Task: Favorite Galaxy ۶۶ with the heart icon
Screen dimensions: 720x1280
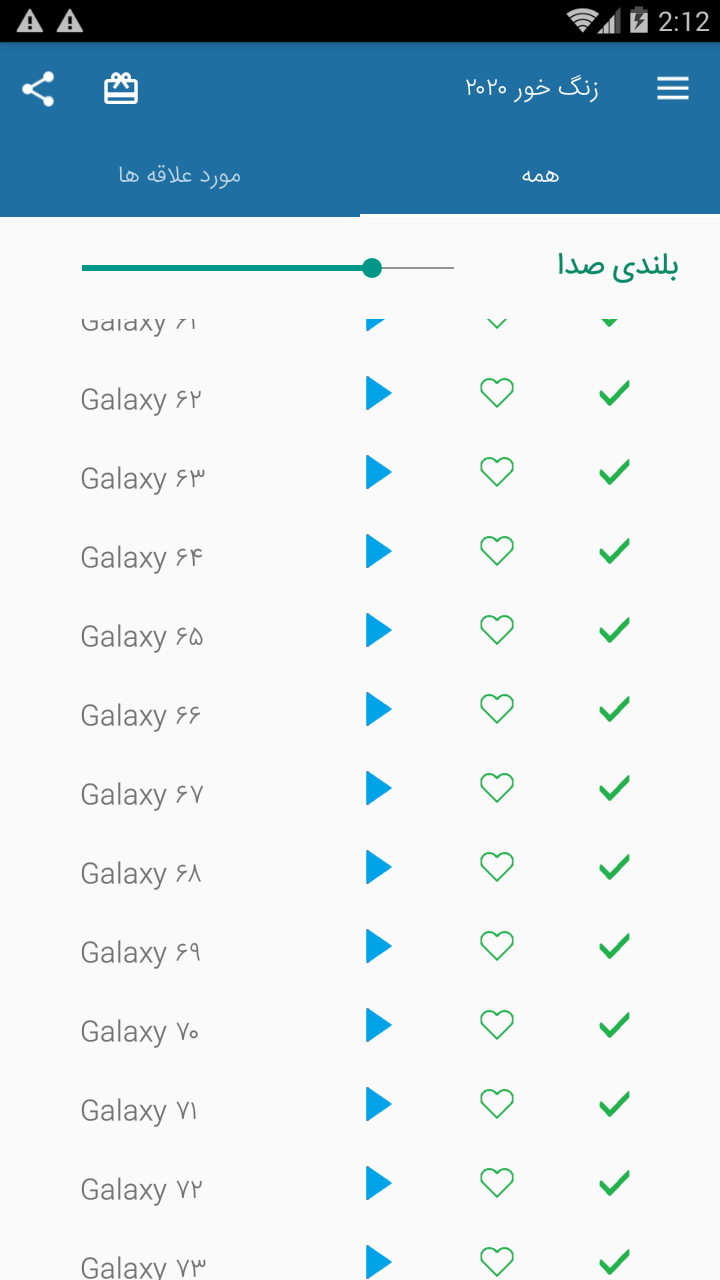Action: pos(497,709)
